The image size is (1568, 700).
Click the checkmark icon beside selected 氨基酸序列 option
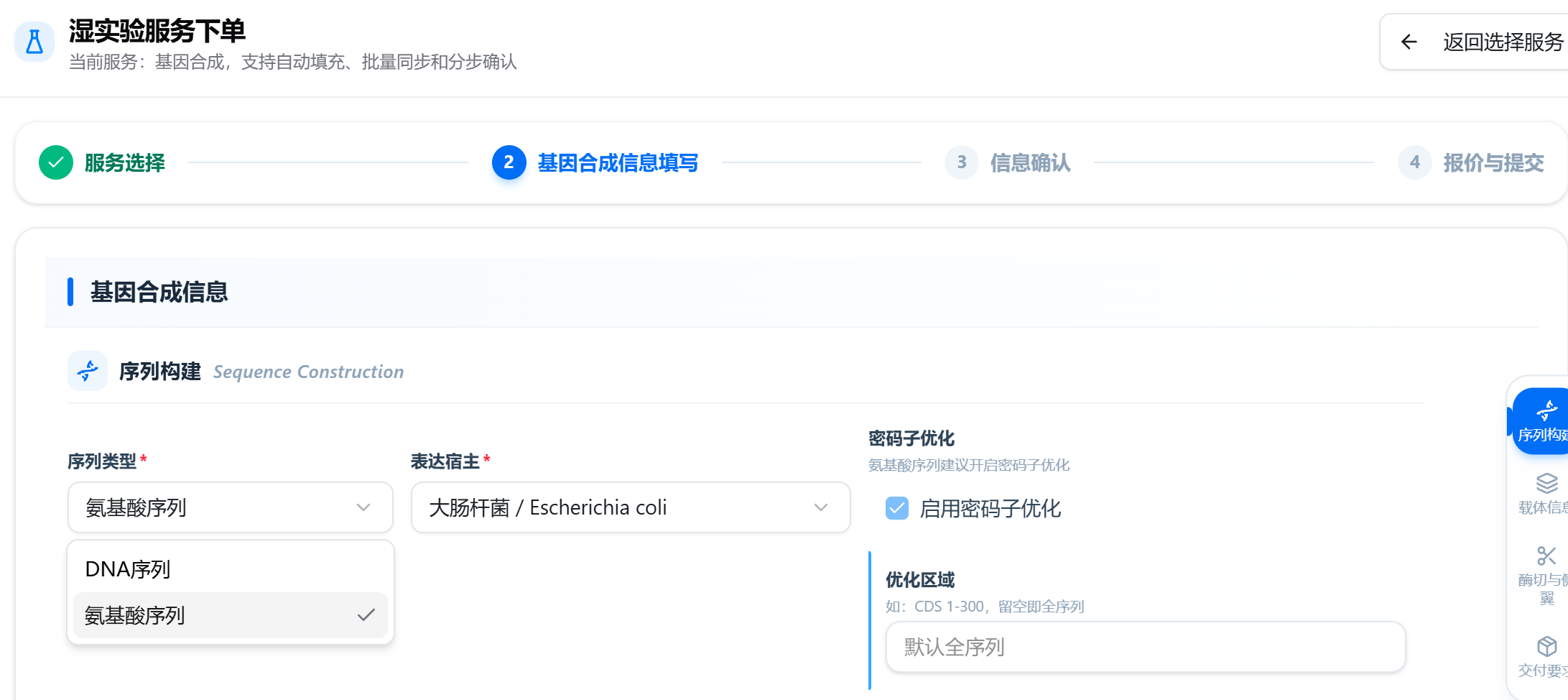(366, 615)
